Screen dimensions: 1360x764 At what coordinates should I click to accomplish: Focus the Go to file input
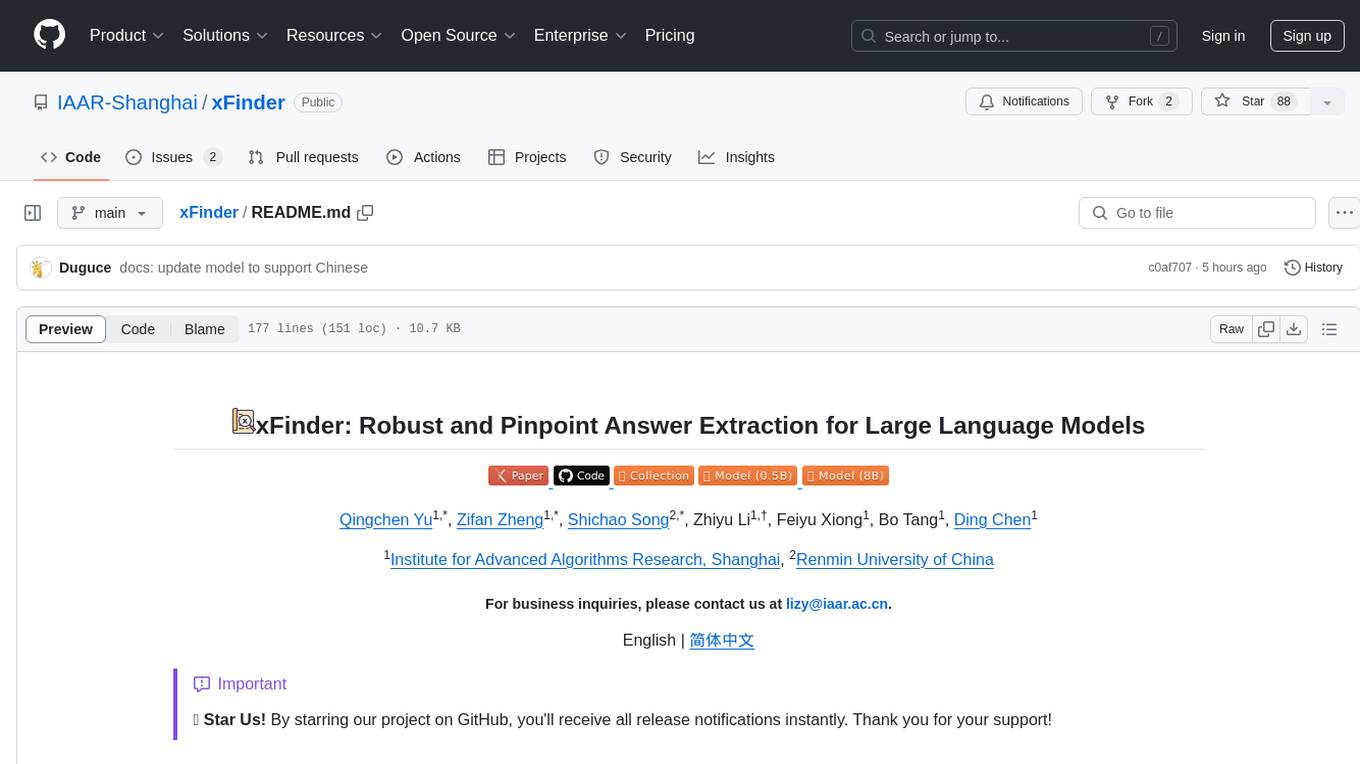coord(1197,213)
